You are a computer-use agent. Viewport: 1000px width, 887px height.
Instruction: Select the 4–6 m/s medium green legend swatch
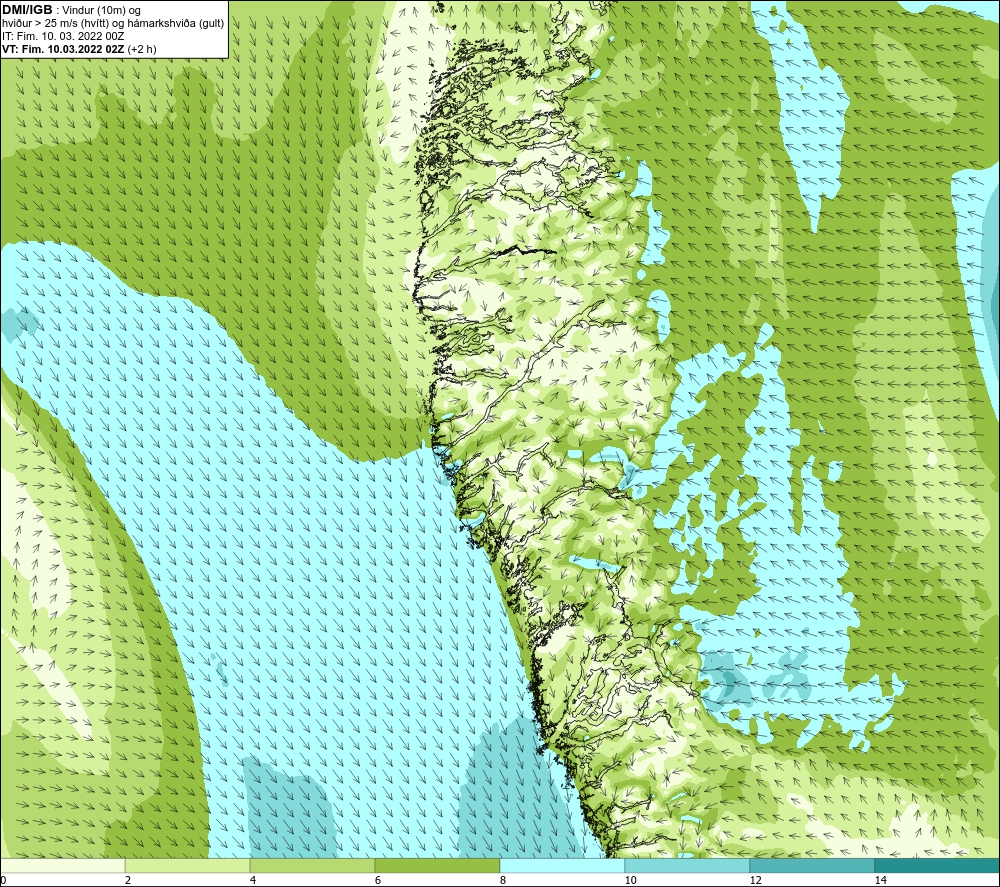pos(312,865)
